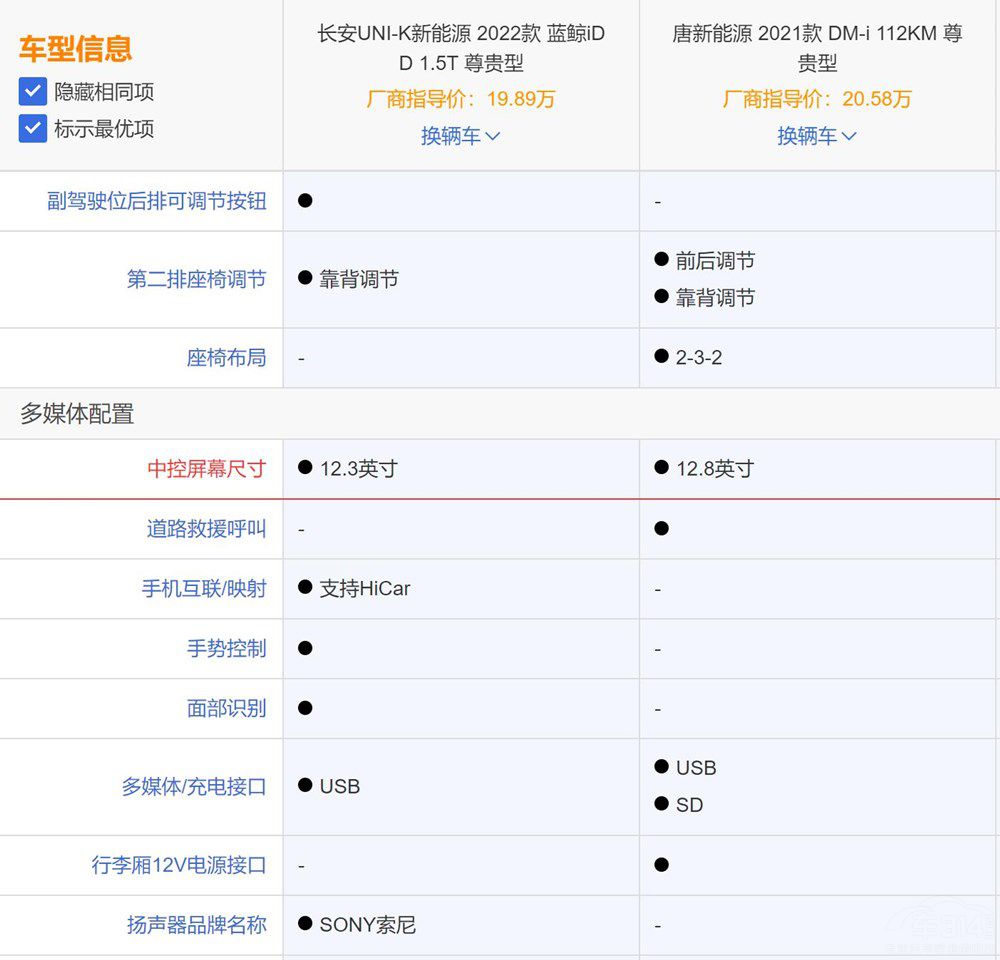Select the 扬声器品牌名称 parameter label

(197, 925)
